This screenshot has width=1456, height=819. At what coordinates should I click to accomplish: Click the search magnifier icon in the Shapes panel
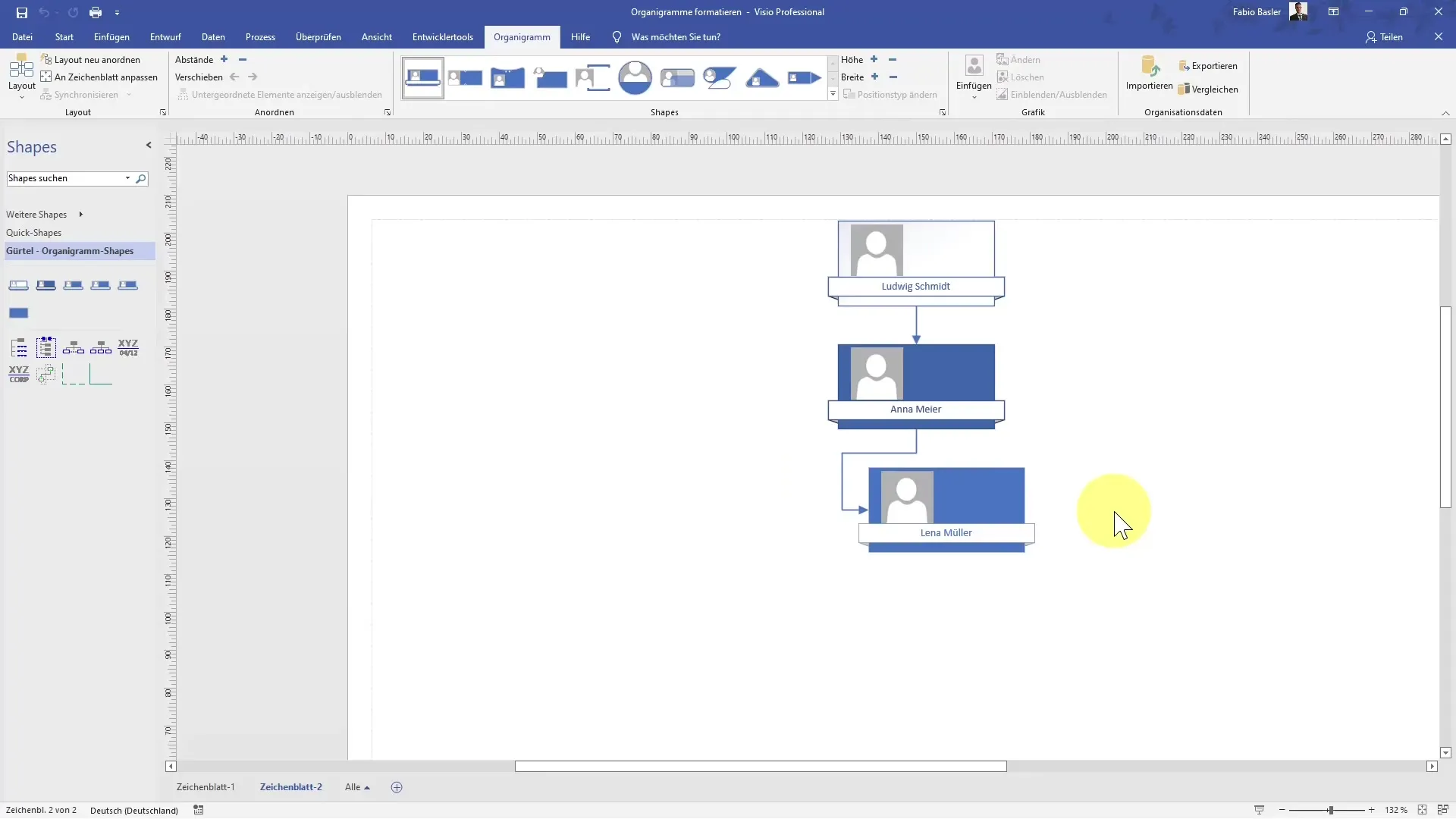tap(141, 179)
